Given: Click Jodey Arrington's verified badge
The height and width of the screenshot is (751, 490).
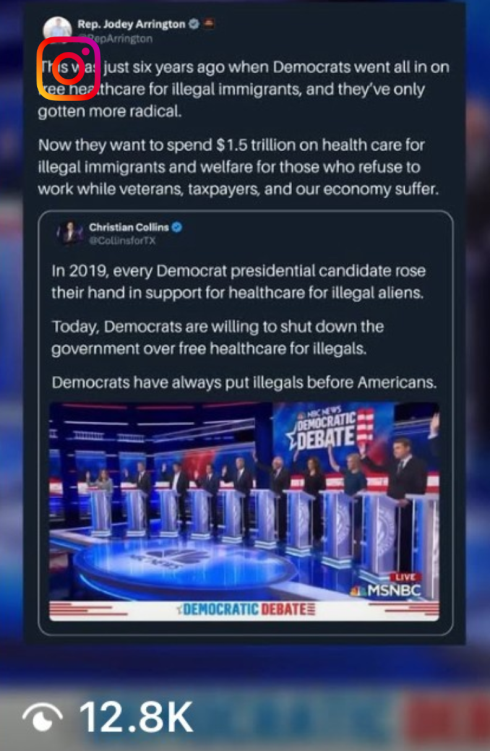Looking at the screenshot, I should tap(194, 23).
